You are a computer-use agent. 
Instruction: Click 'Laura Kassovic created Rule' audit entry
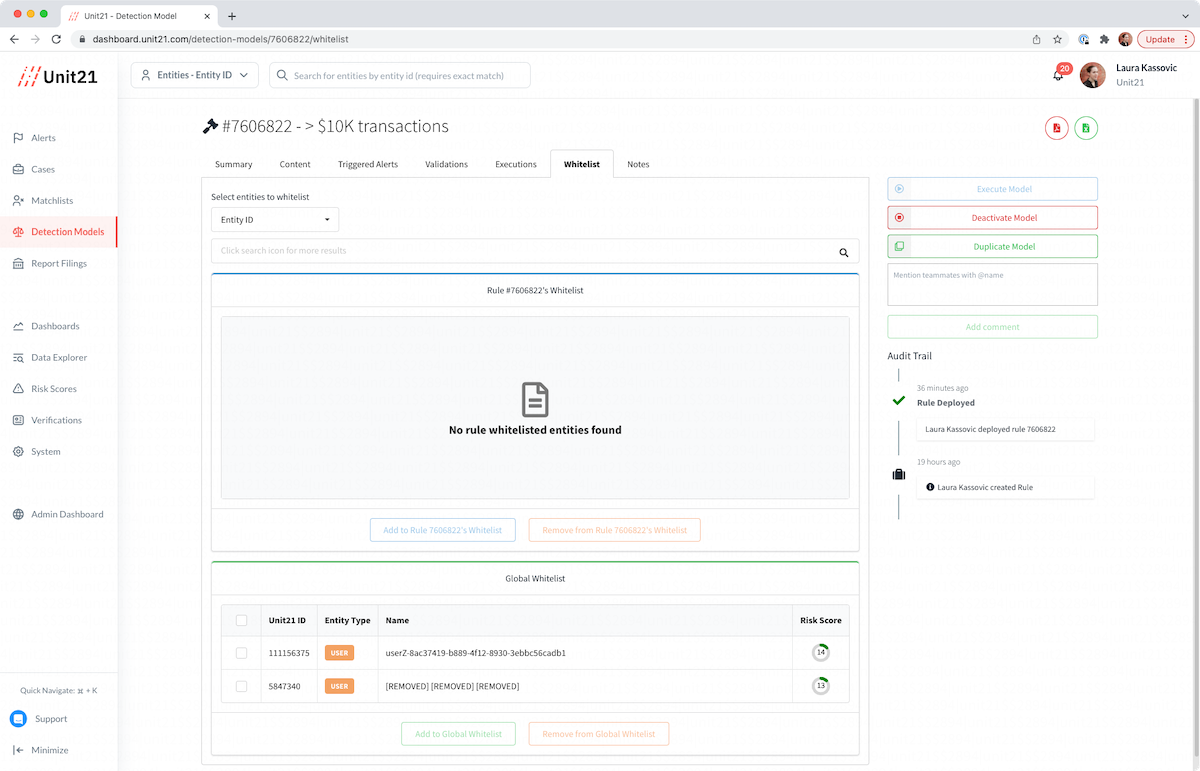click(1005, 487)
